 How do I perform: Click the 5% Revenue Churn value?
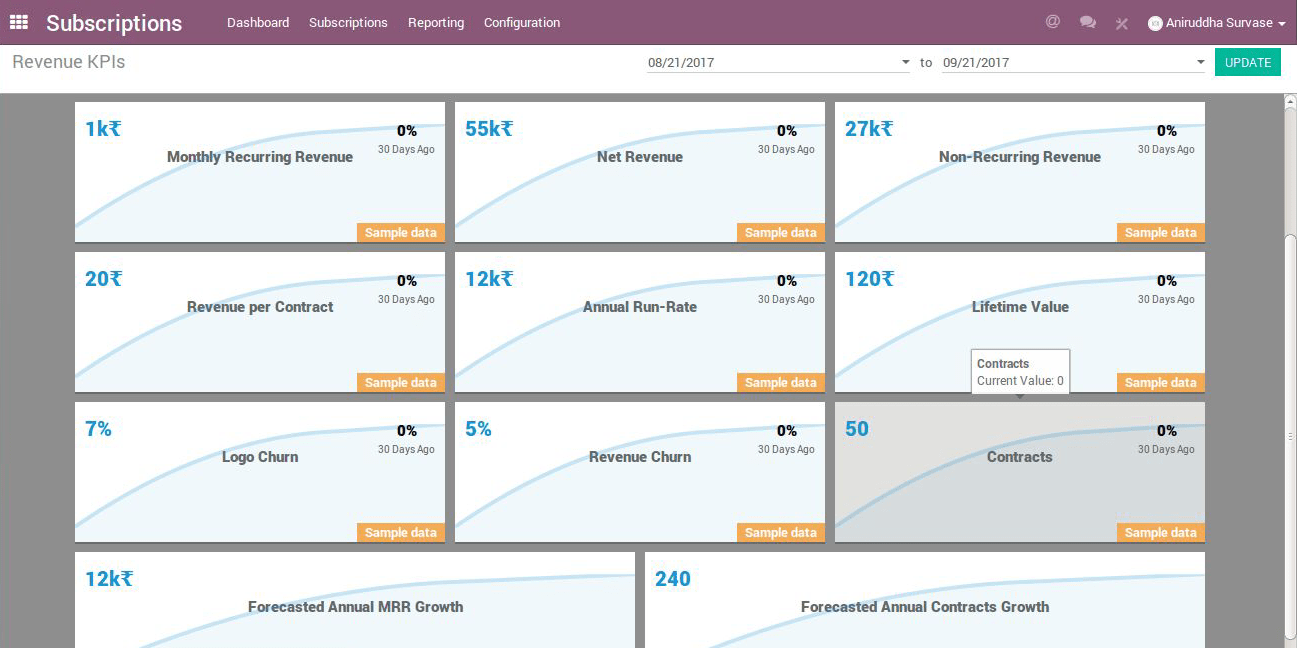478,429
